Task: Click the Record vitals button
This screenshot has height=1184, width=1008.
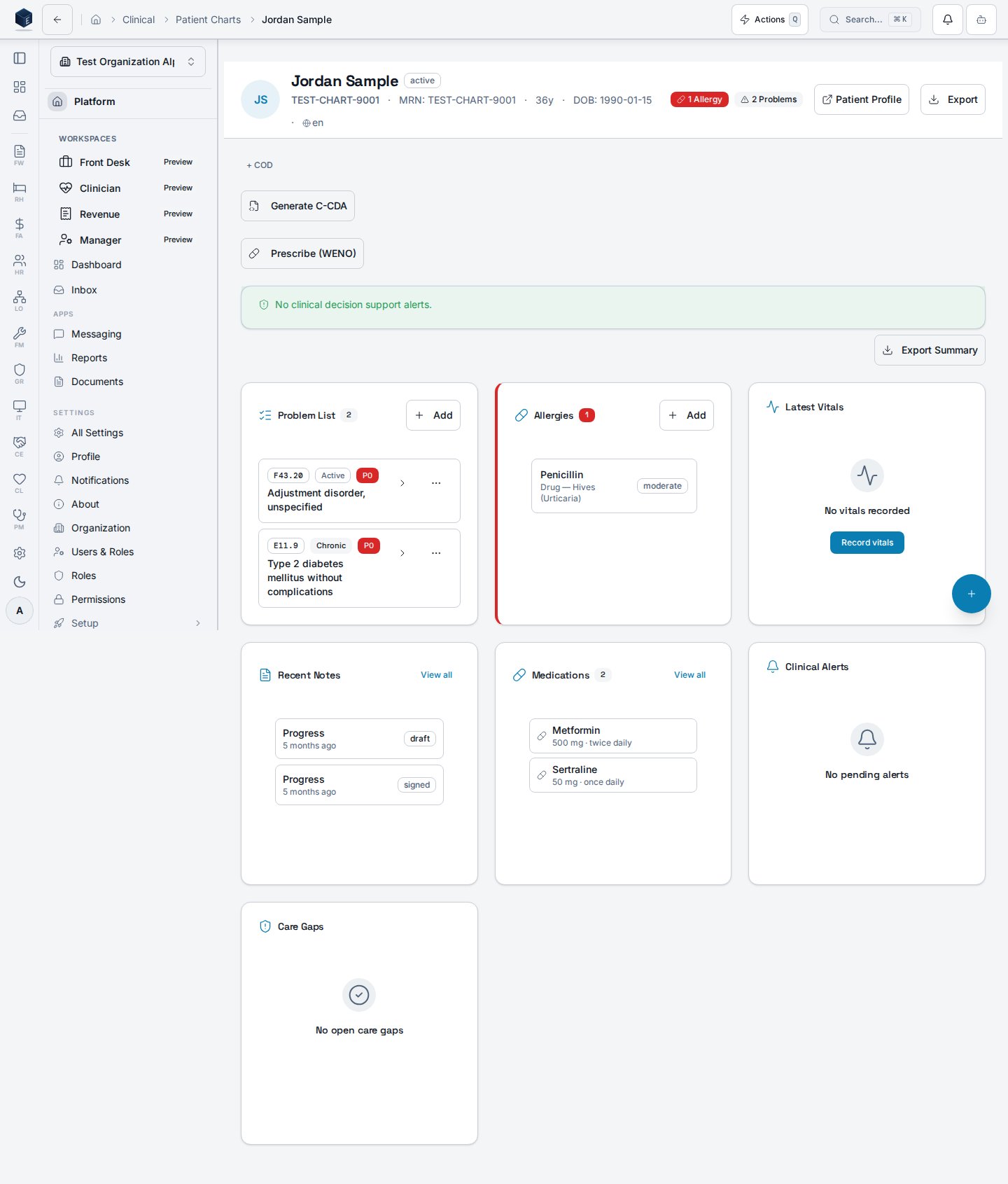Action: pyautogui.click(x=867, y=543)
